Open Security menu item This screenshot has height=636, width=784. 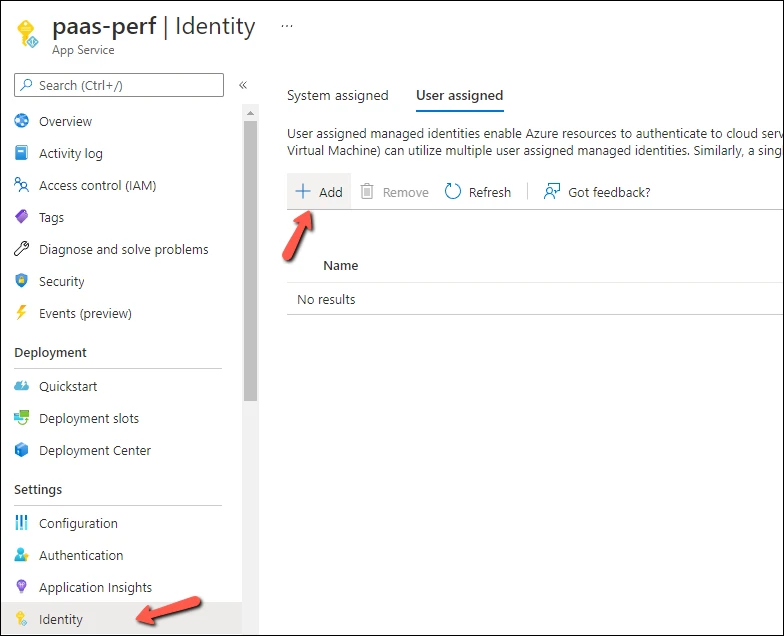(x=62, y=282)
